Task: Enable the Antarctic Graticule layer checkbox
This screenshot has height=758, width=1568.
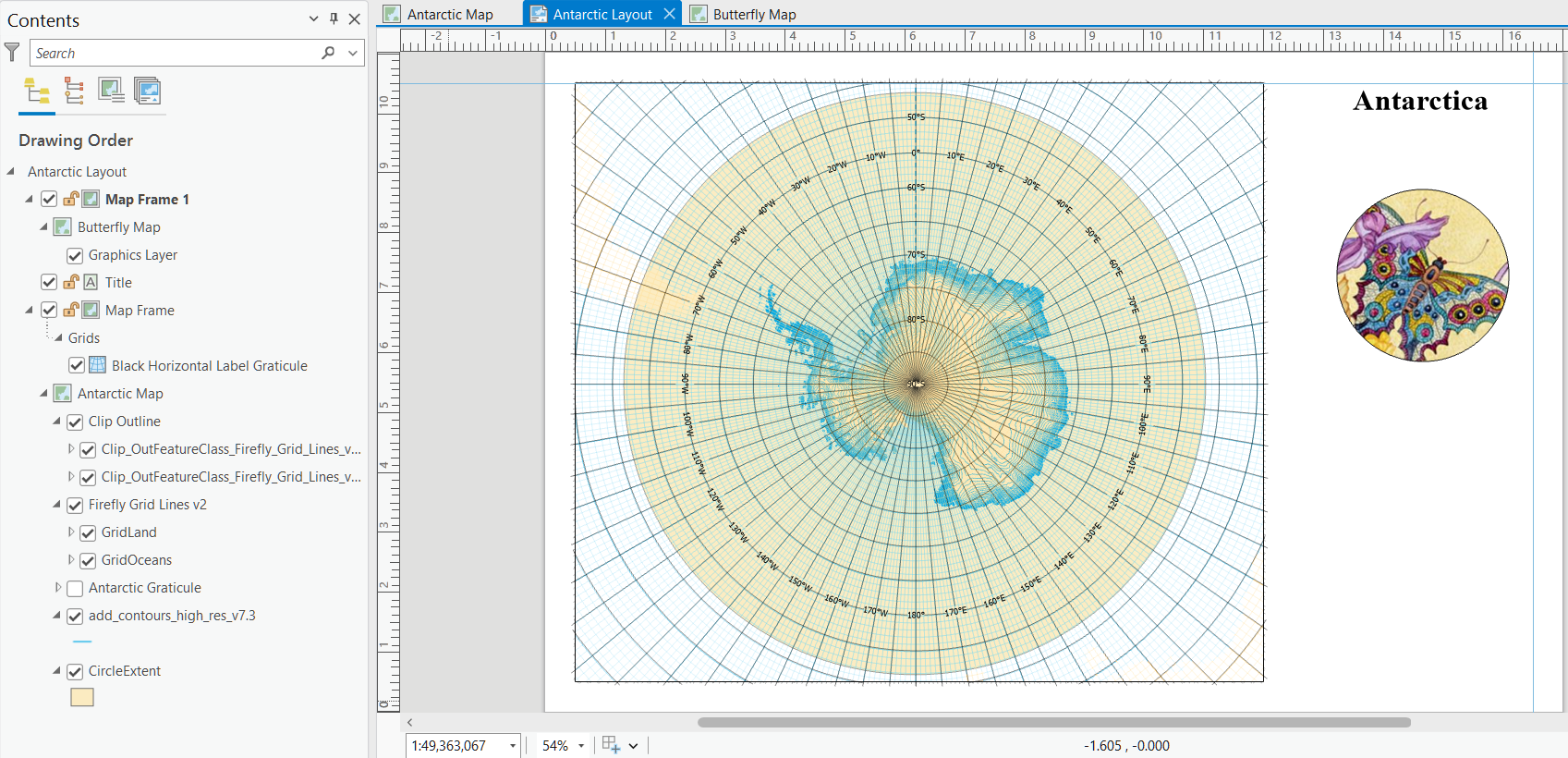Action: click(x=75, y=588)
